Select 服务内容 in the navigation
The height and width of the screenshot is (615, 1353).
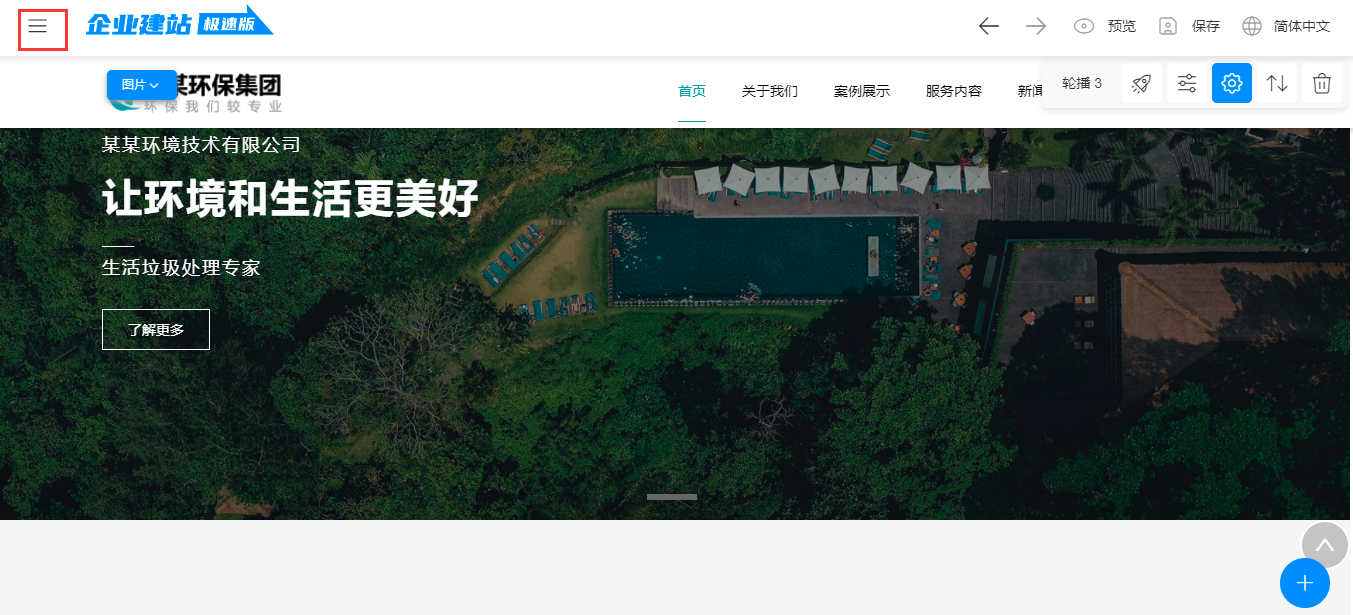point(953,91)
